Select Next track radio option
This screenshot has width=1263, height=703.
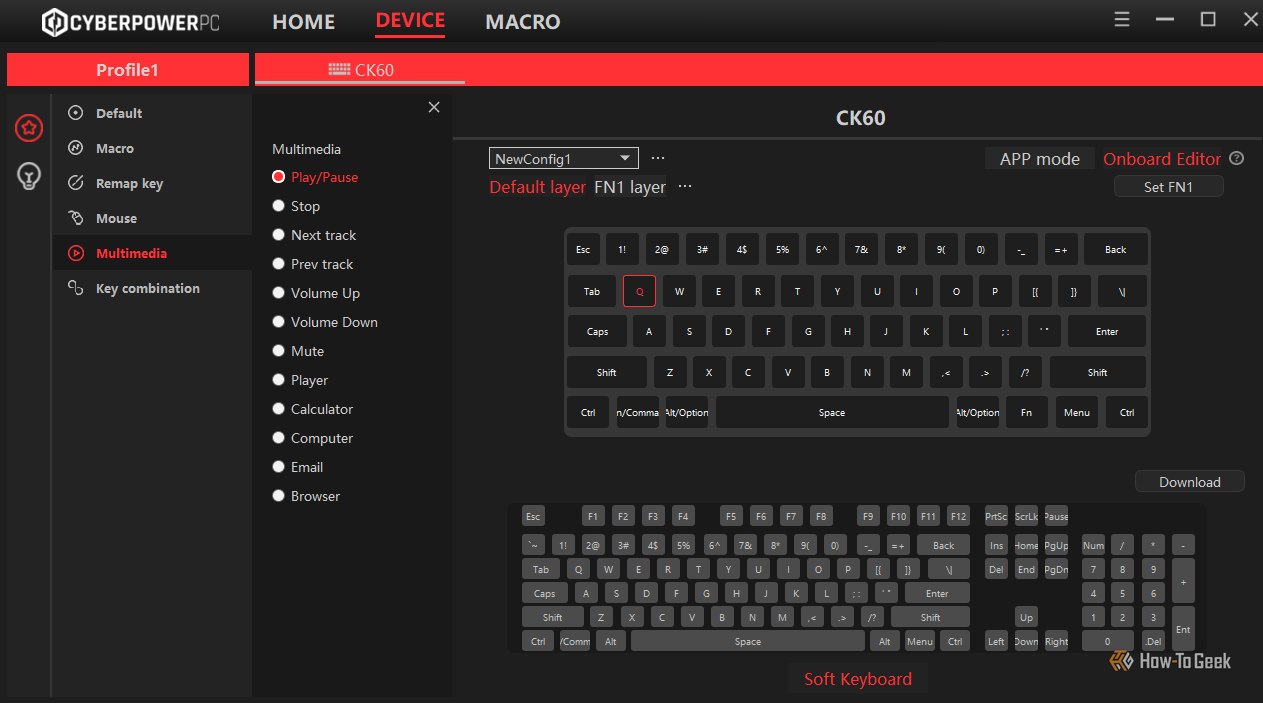[279, 235]
